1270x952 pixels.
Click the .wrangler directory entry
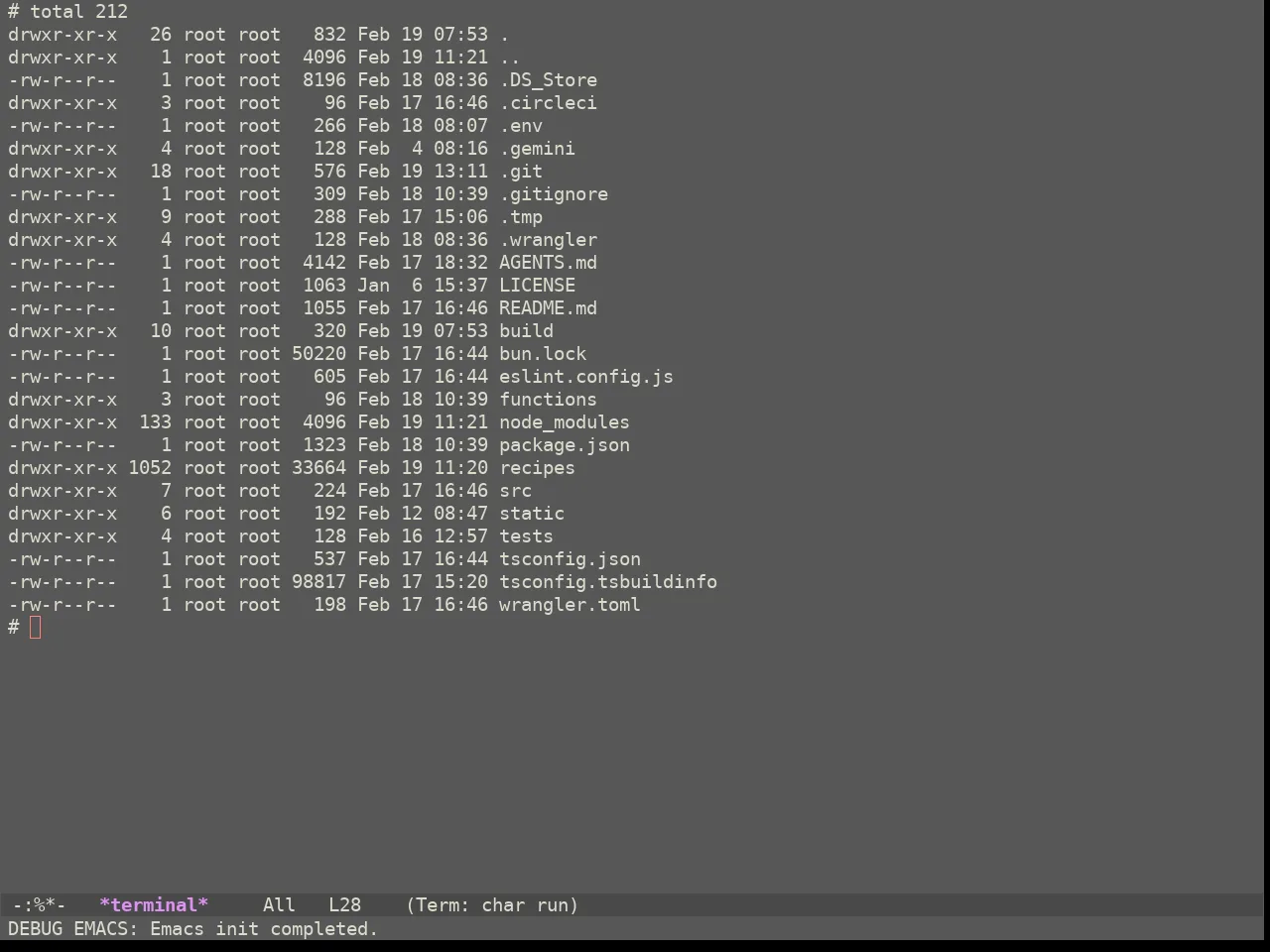548,240
